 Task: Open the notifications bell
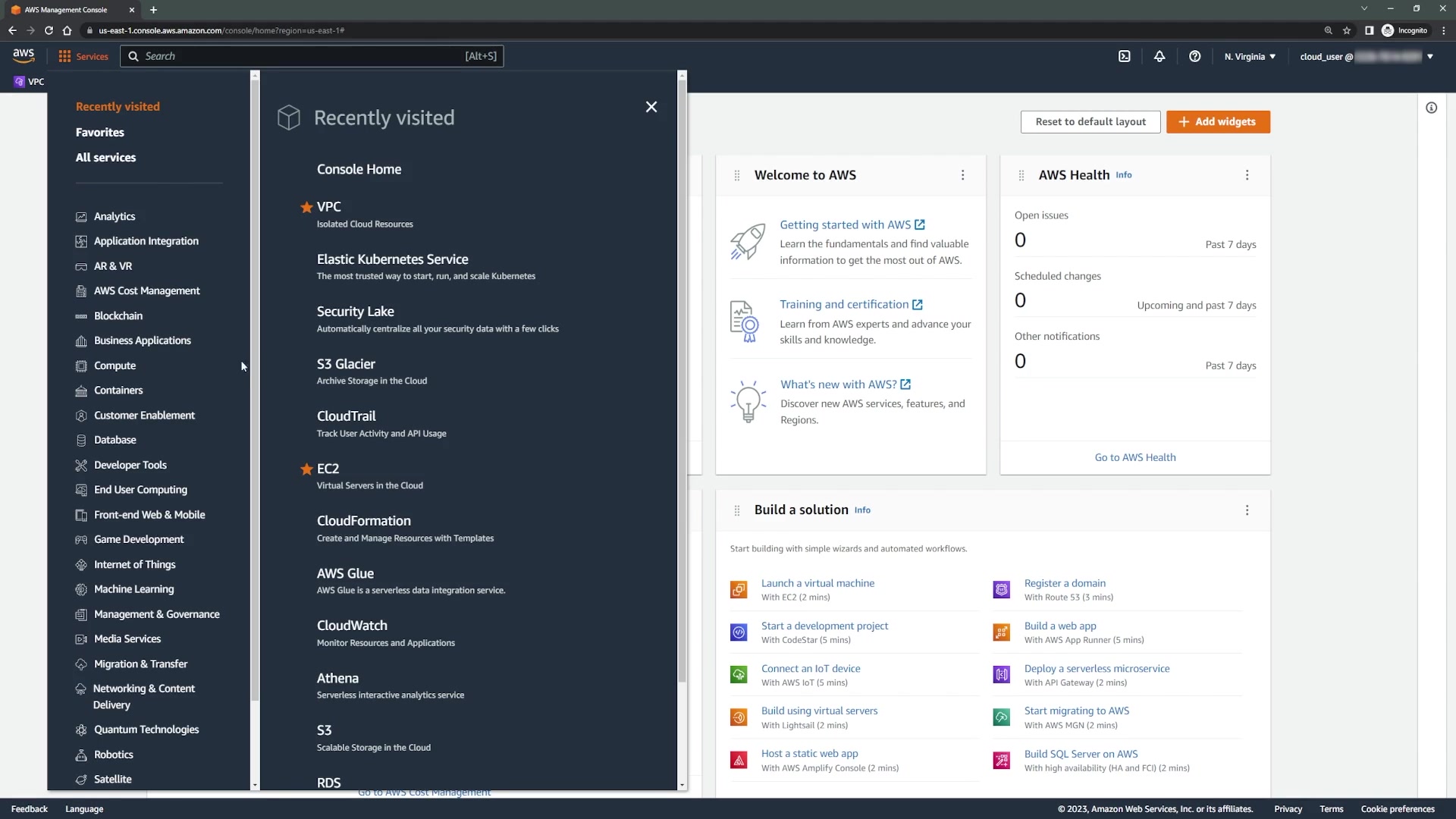(x=1159, y=56)
